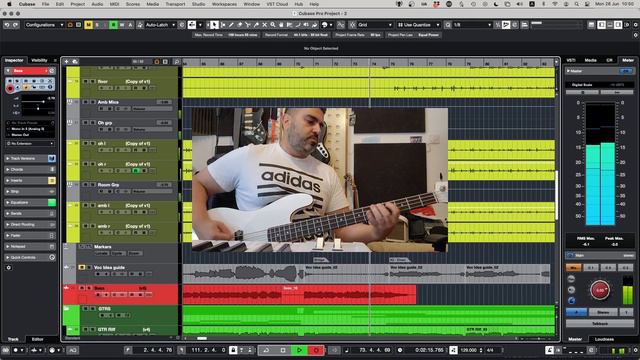Click the green Play button
This screenshot has height=360, width=640.
click(299, 350)
